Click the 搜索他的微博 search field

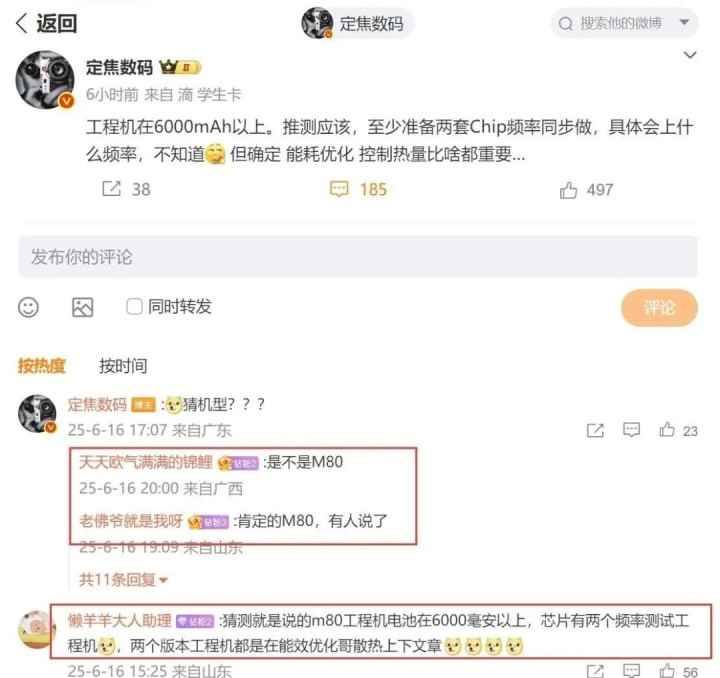(621, 23)
